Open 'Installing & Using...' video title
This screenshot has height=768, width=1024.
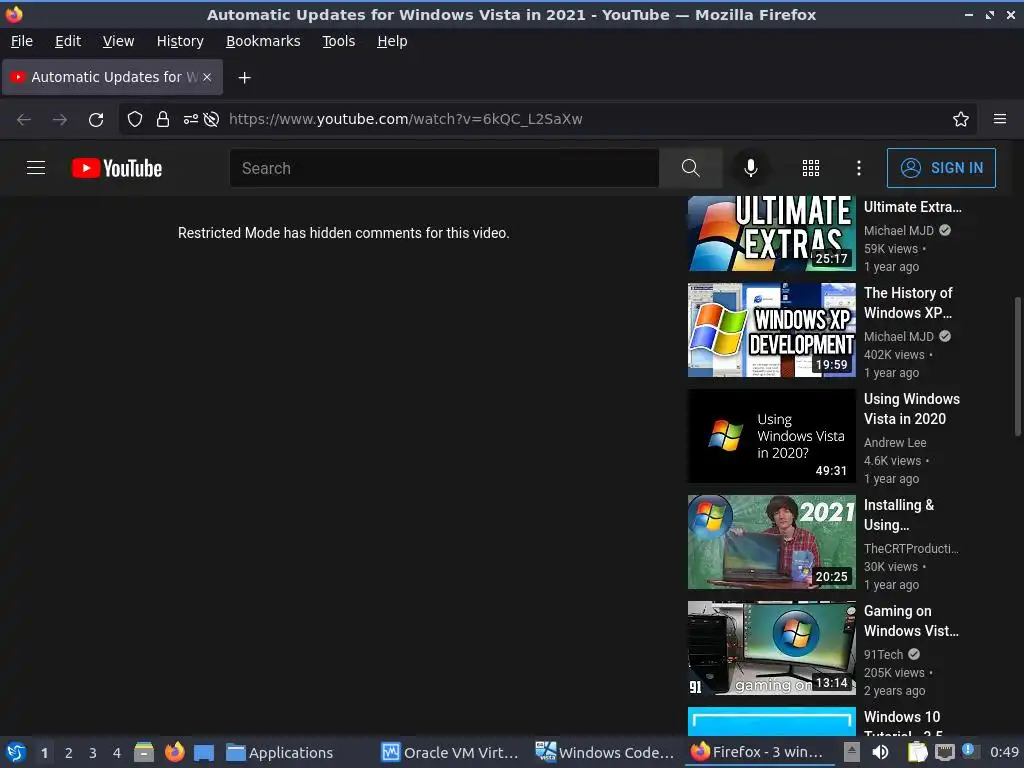(899, 515)
